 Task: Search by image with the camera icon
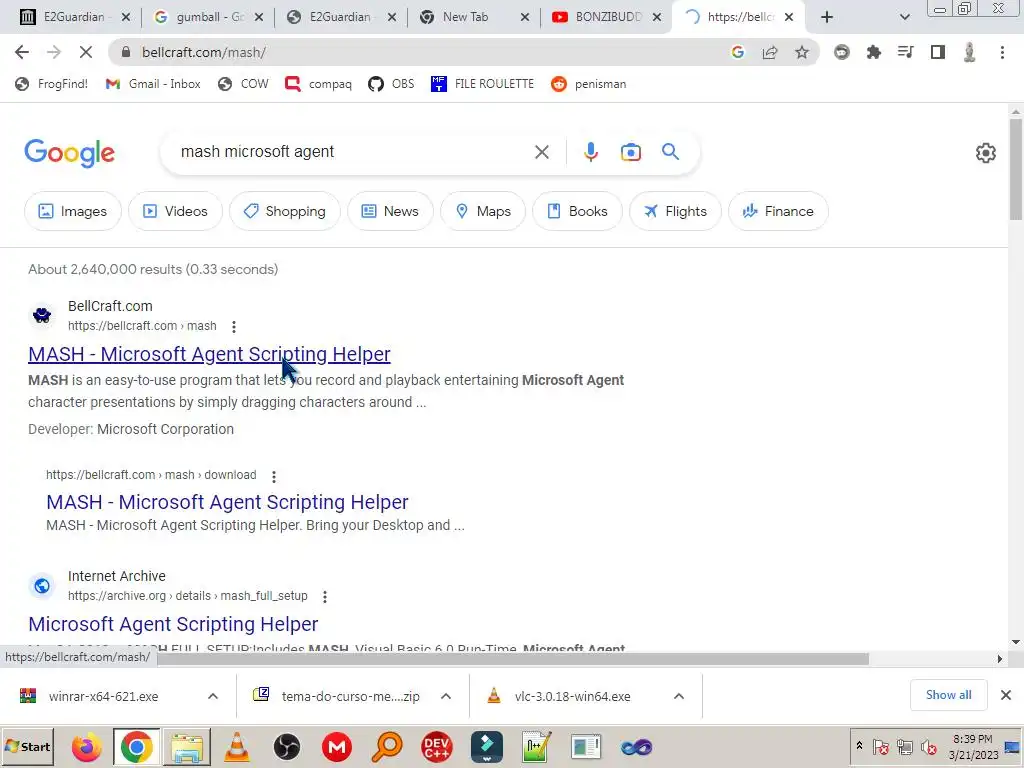pyautogui.click(x=630, y=152)
